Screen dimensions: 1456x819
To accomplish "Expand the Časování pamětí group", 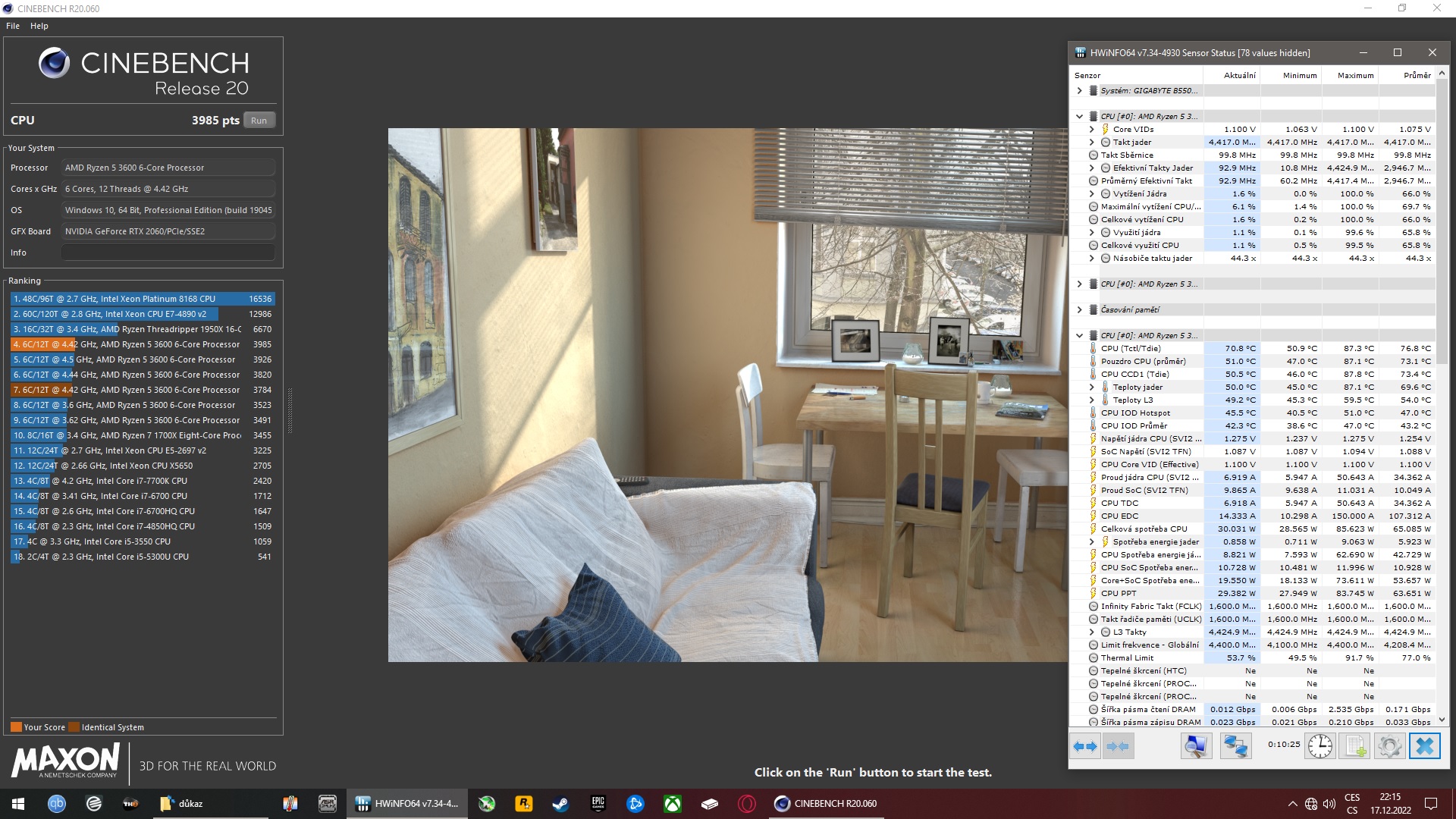I will click(1079, 310).
